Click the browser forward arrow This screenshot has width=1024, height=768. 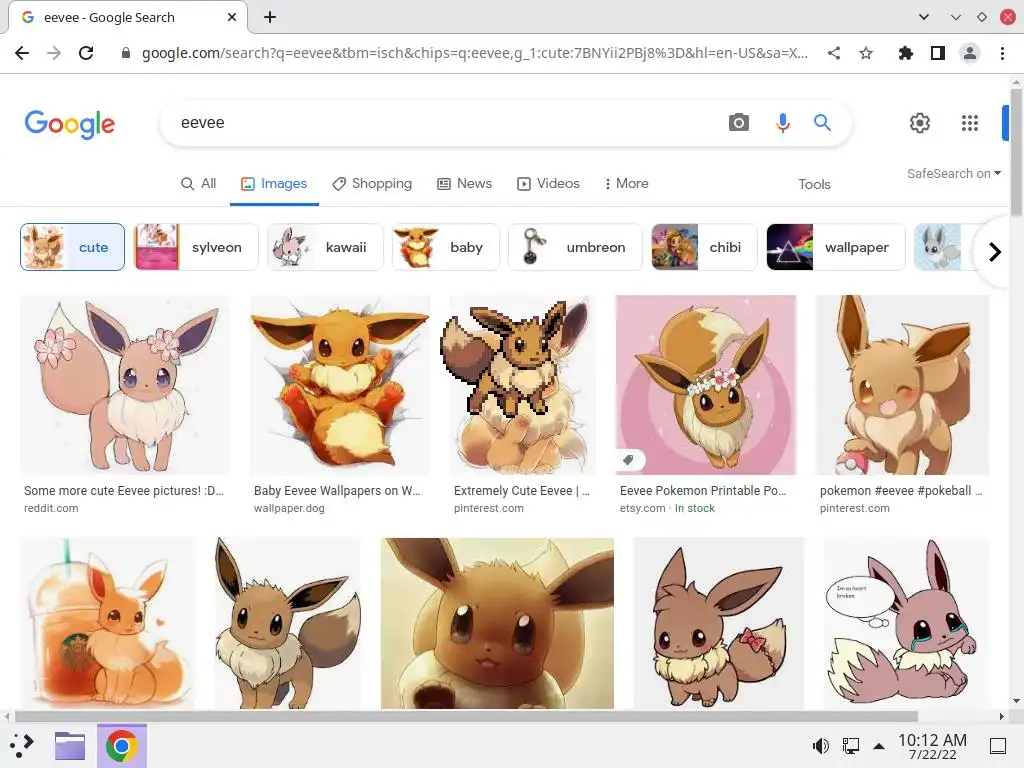(x=54, y=53)
